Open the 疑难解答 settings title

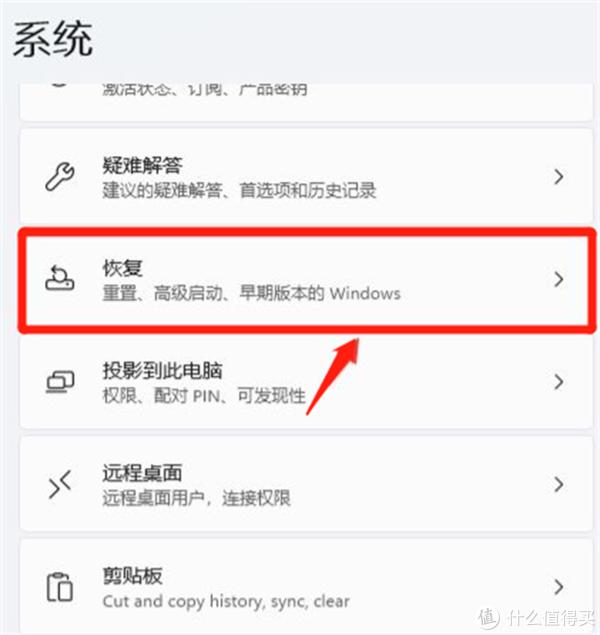pos(142,165)
